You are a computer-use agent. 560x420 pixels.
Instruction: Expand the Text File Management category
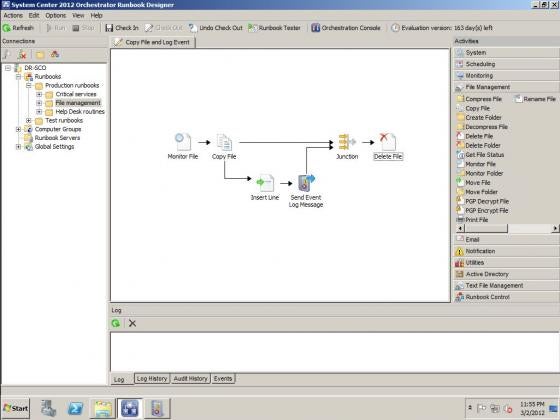coord(506,285)
